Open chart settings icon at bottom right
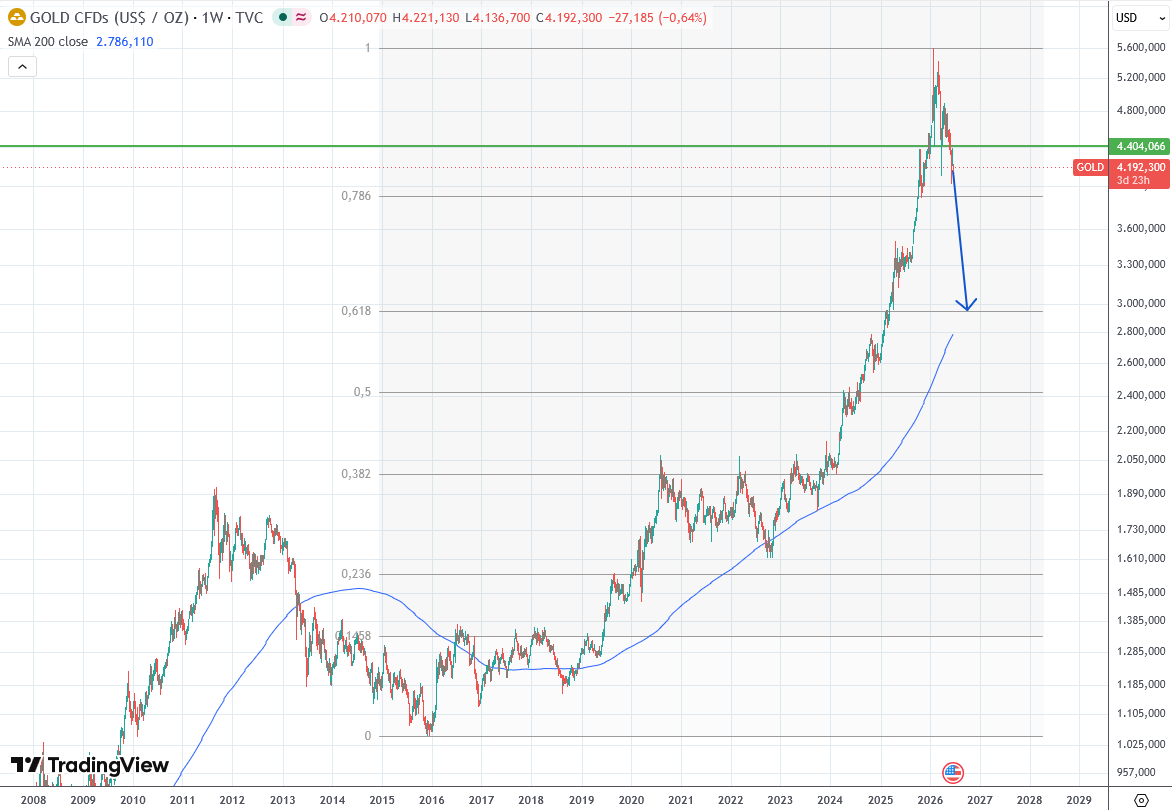Image resolution: width=1172 pixels, height=810 pixels. coord(1141,800)
